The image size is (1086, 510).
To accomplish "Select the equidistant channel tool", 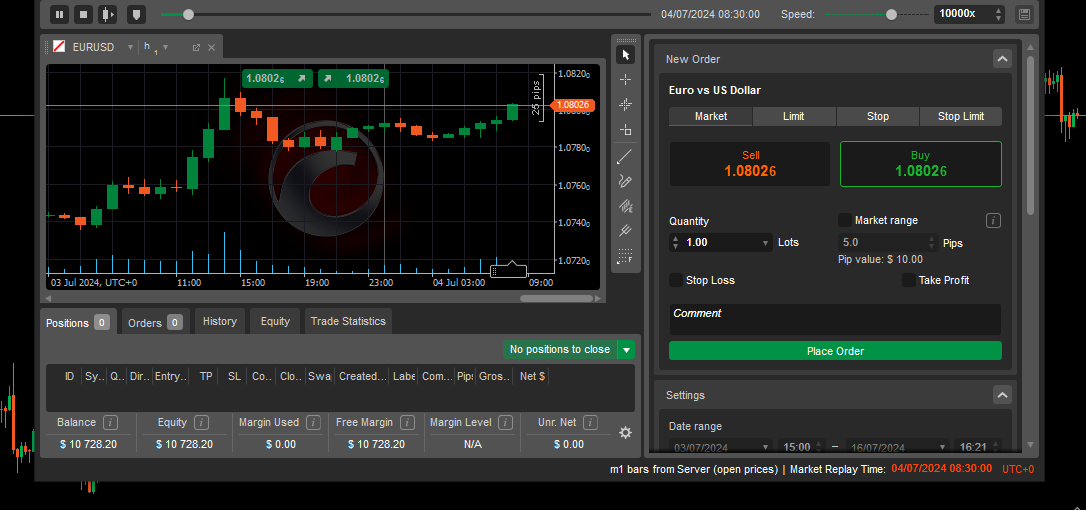I will pyautogui.click(x=625, y=206).
